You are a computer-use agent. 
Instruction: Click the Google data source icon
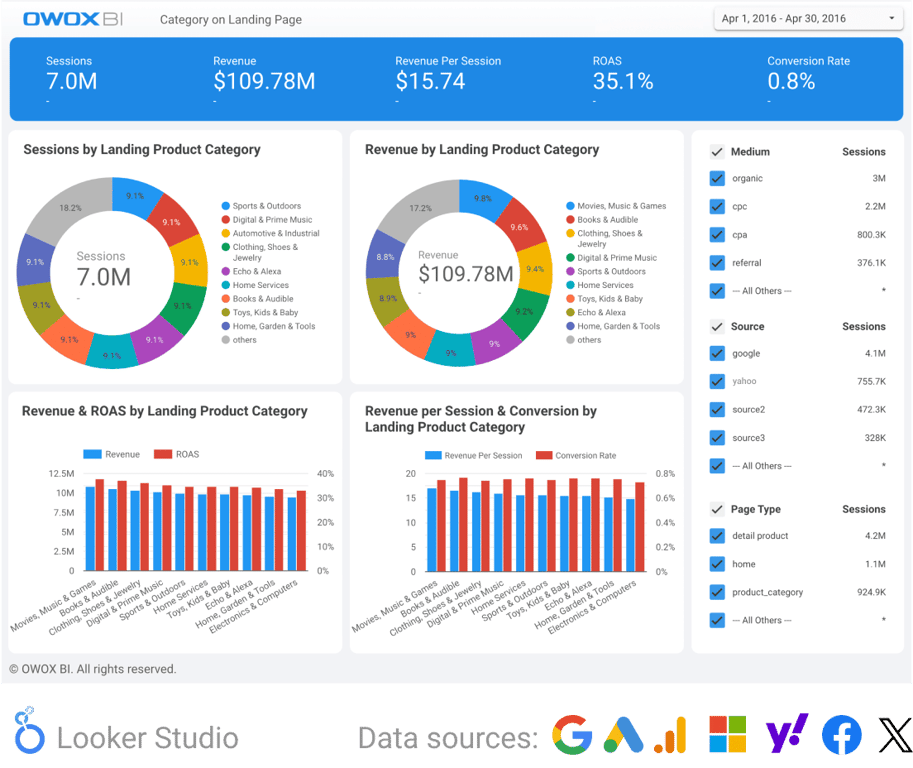point(572,735)
